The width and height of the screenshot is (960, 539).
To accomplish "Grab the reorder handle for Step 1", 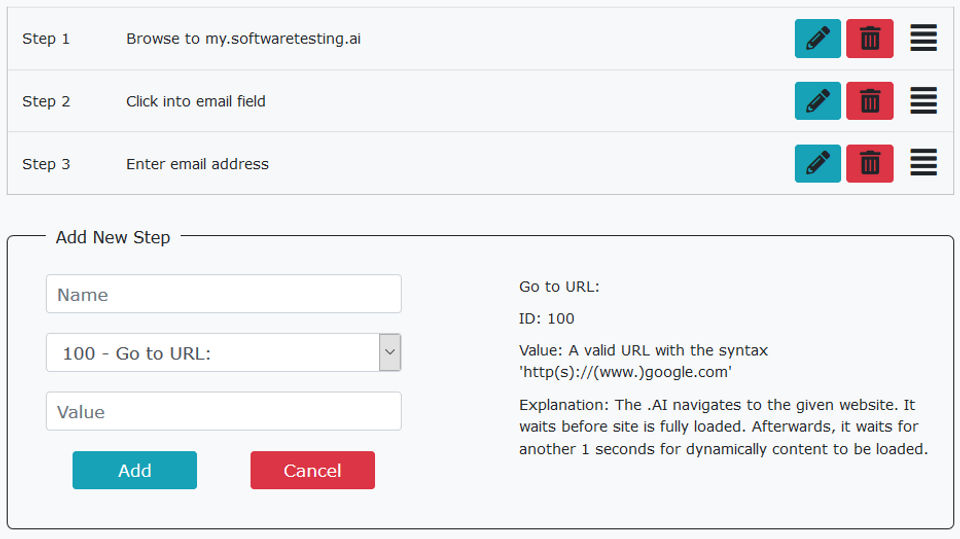I will [x=923, y=38].
